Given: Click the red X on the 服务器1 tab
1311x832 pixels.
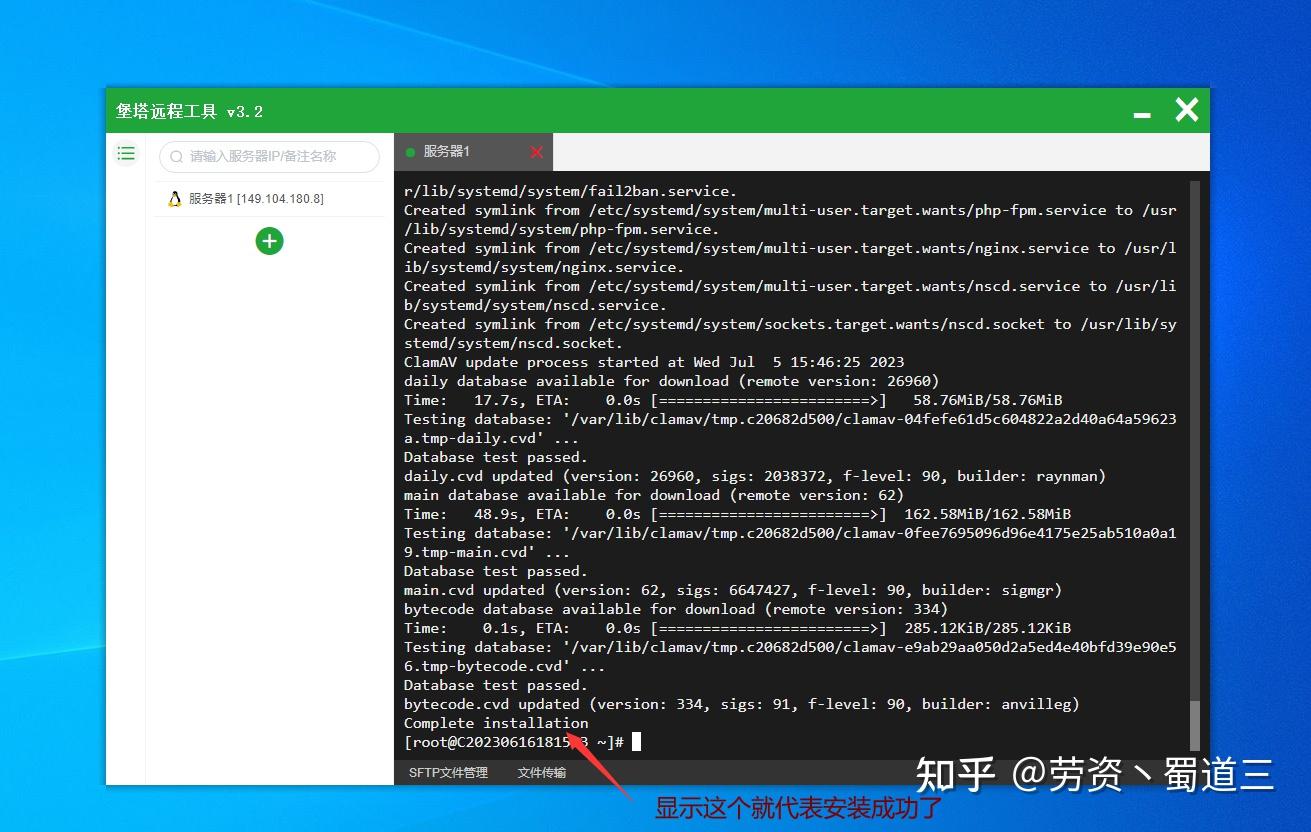Looking at the screenshot, I should tap(536, 152).
